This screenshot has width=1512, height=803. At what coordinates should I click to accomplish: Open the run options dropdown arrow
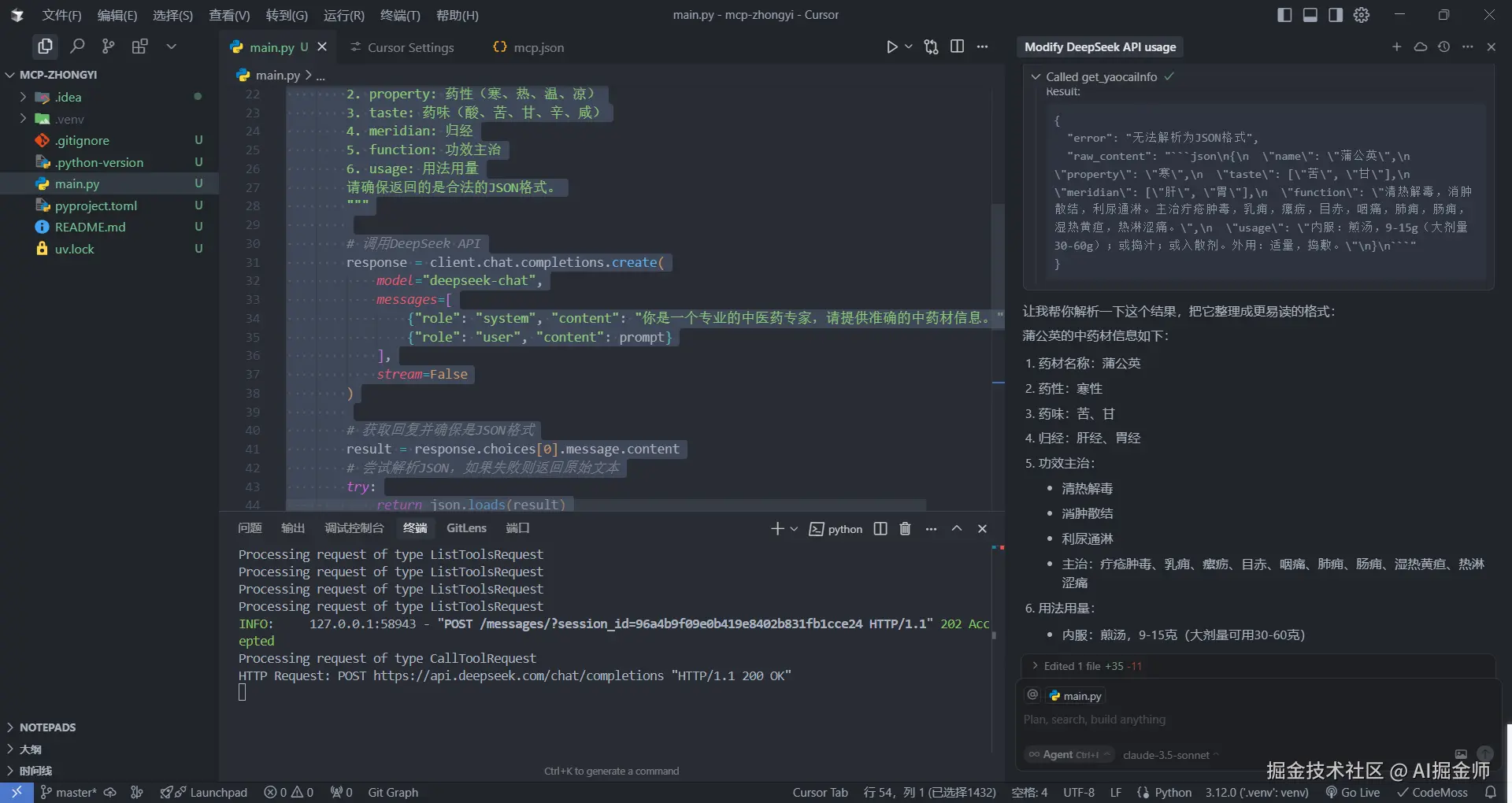pos(909,47)
